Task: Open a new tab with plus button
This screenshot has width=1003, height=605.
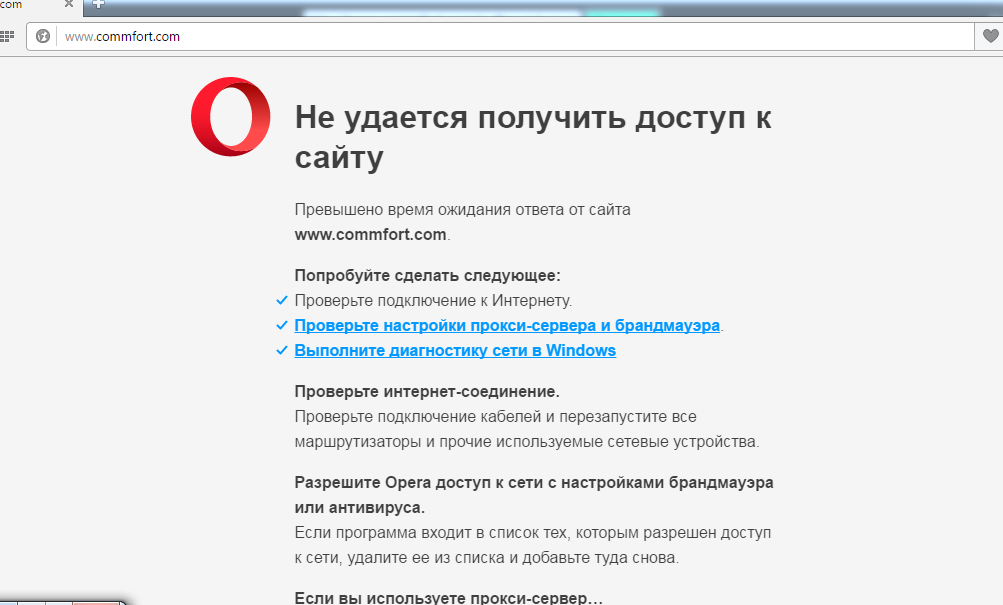Action: coord(98,5)
